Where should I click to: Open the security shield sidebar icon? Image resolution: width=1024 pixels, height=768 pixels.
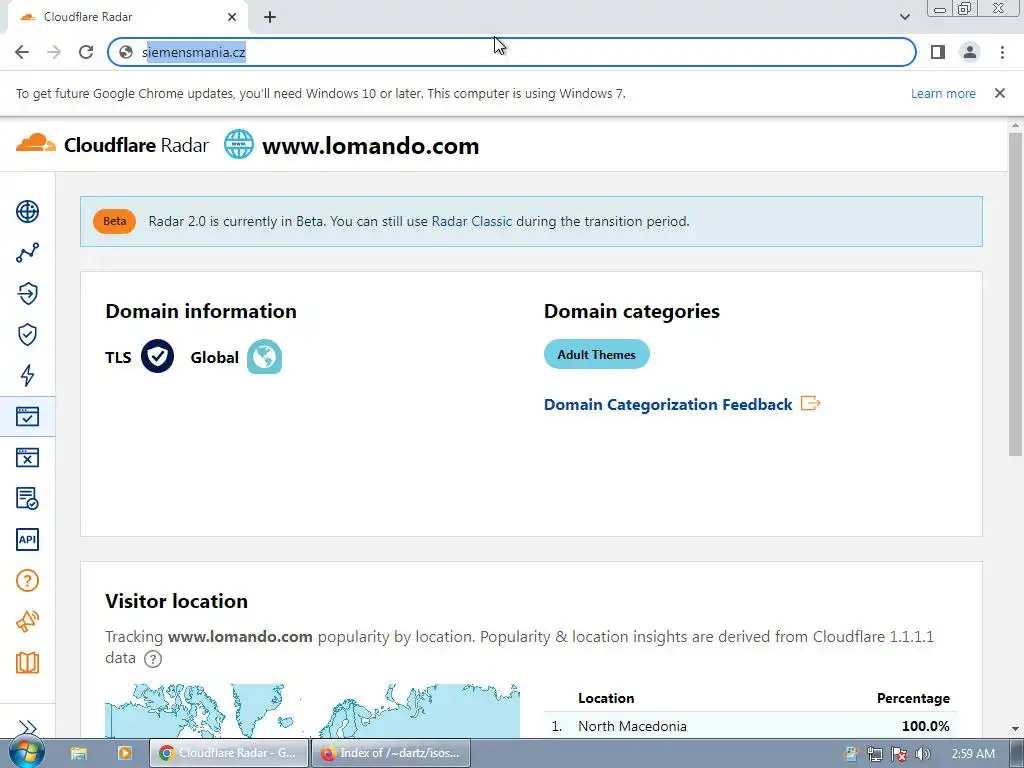point(27,334)
